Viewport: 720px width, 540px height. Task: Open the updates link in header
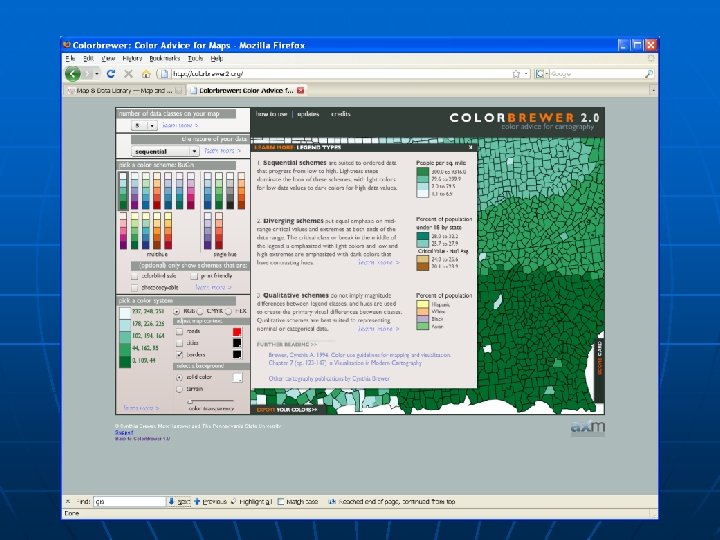pos(308,114)
